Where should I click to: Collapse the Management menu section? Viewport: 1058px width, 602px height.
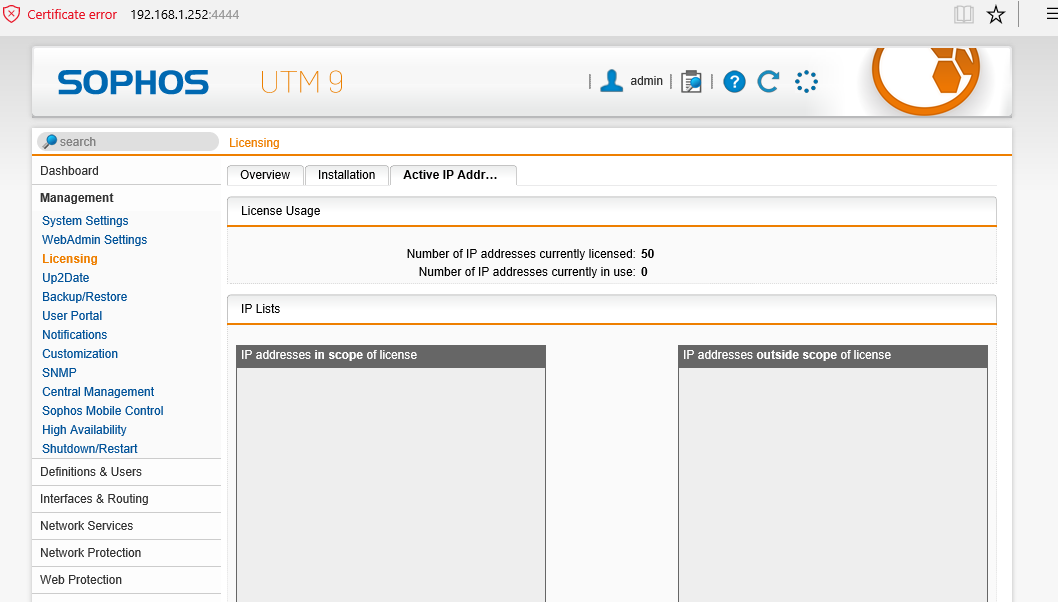point(126,198)
